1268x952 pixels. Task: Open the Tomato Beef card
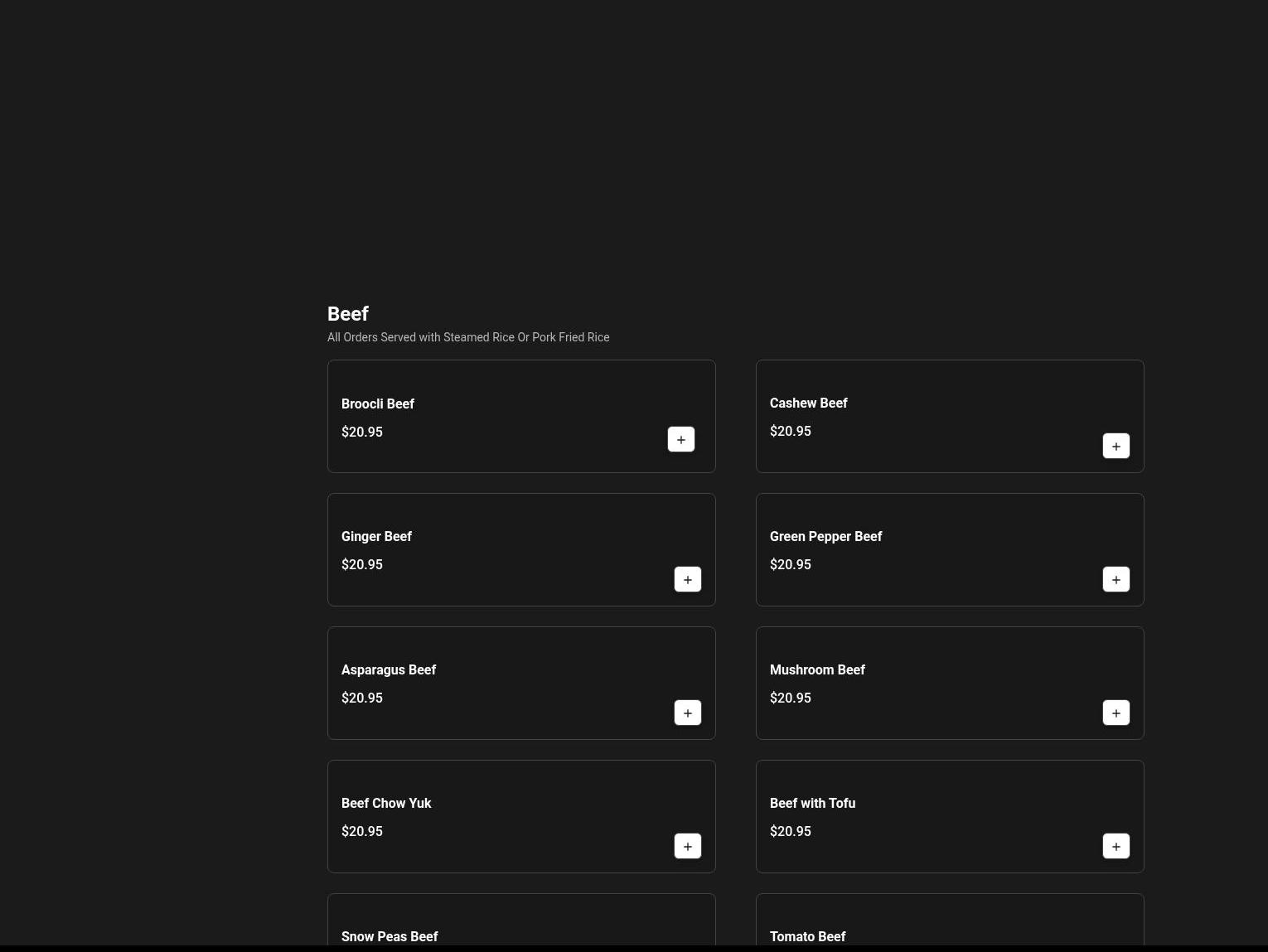[807, 935]
